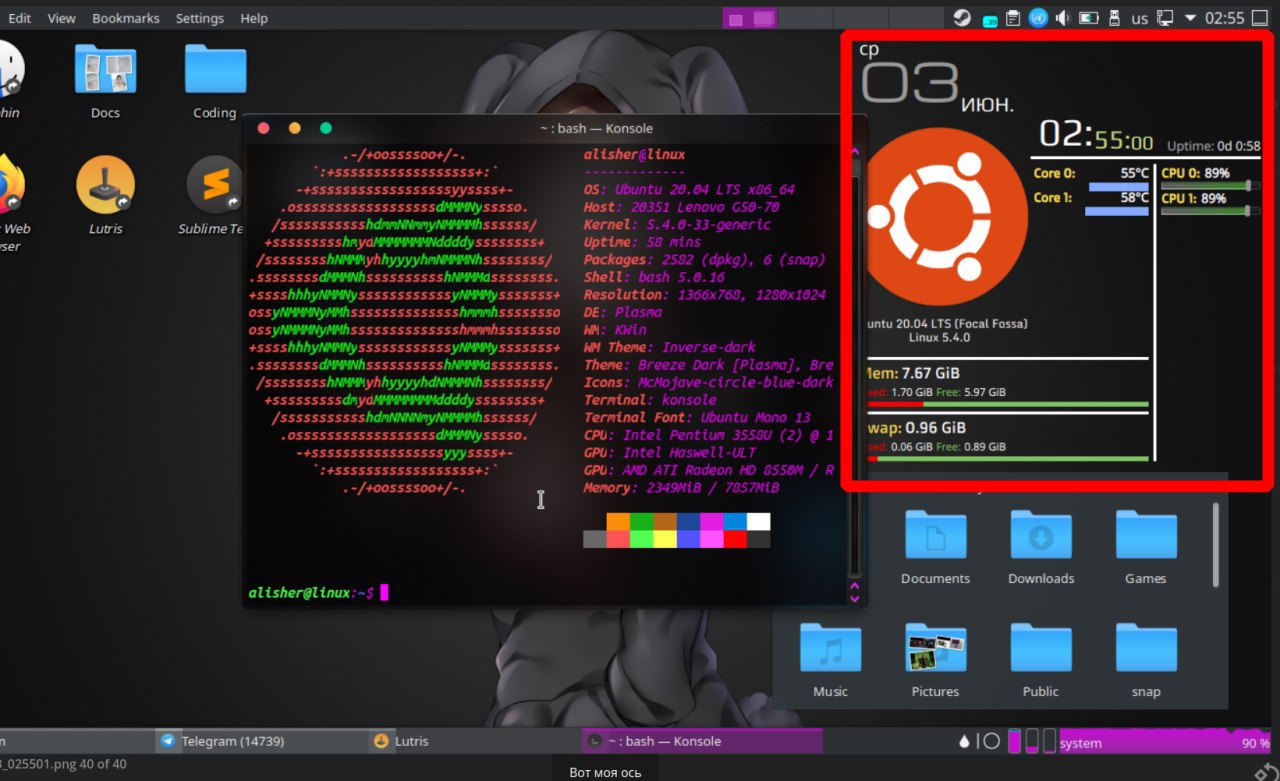Open snap folder in folder widget
The width and height of the screenshot is (1280, 781).
[x=1146, y=659]
